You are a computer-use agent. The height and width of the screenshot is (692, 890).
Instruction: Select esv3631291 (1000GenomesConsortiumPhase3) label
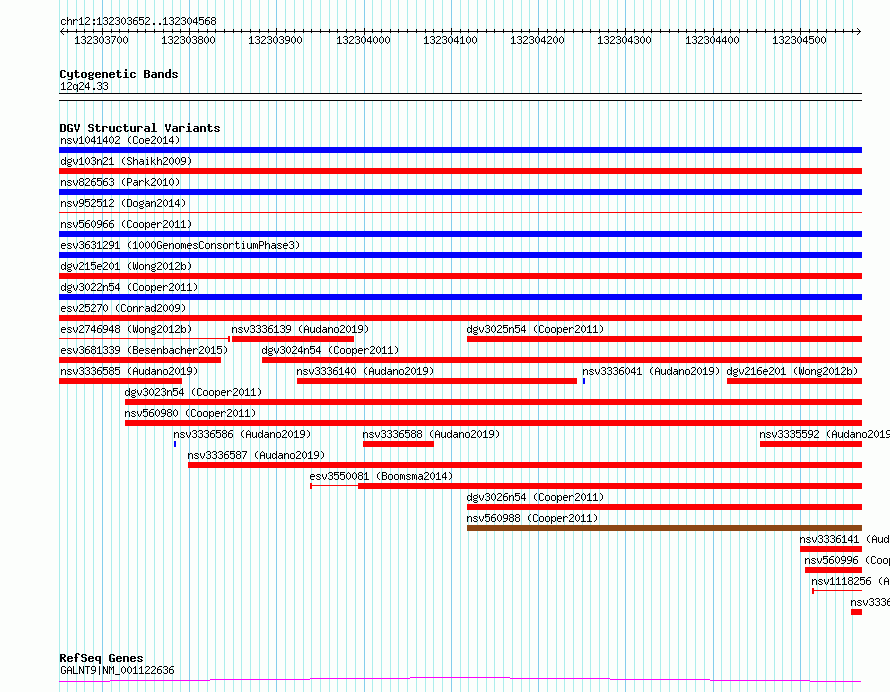coord(180,245)
